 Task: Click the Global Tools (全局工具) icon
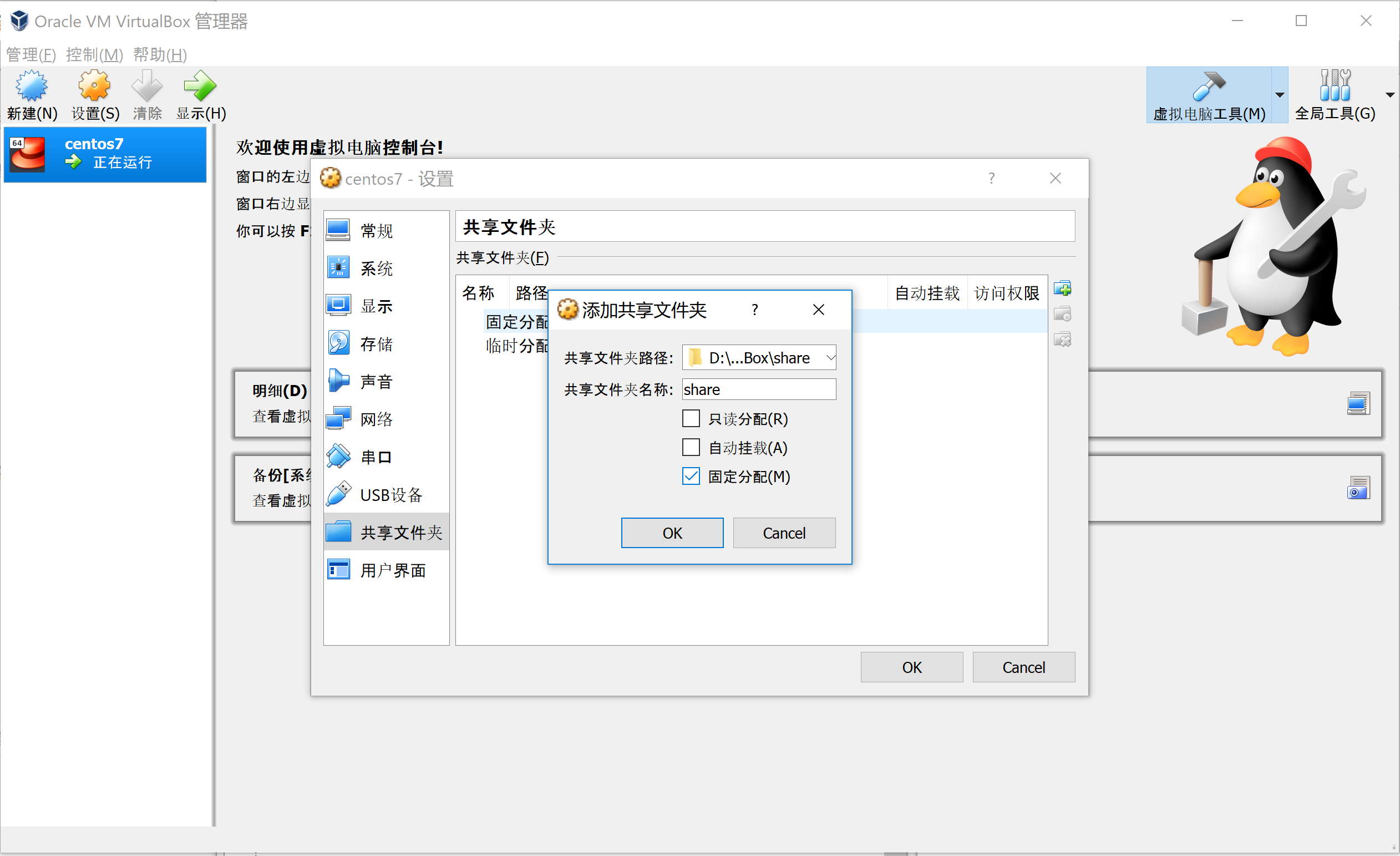[x=1334, y=87]
